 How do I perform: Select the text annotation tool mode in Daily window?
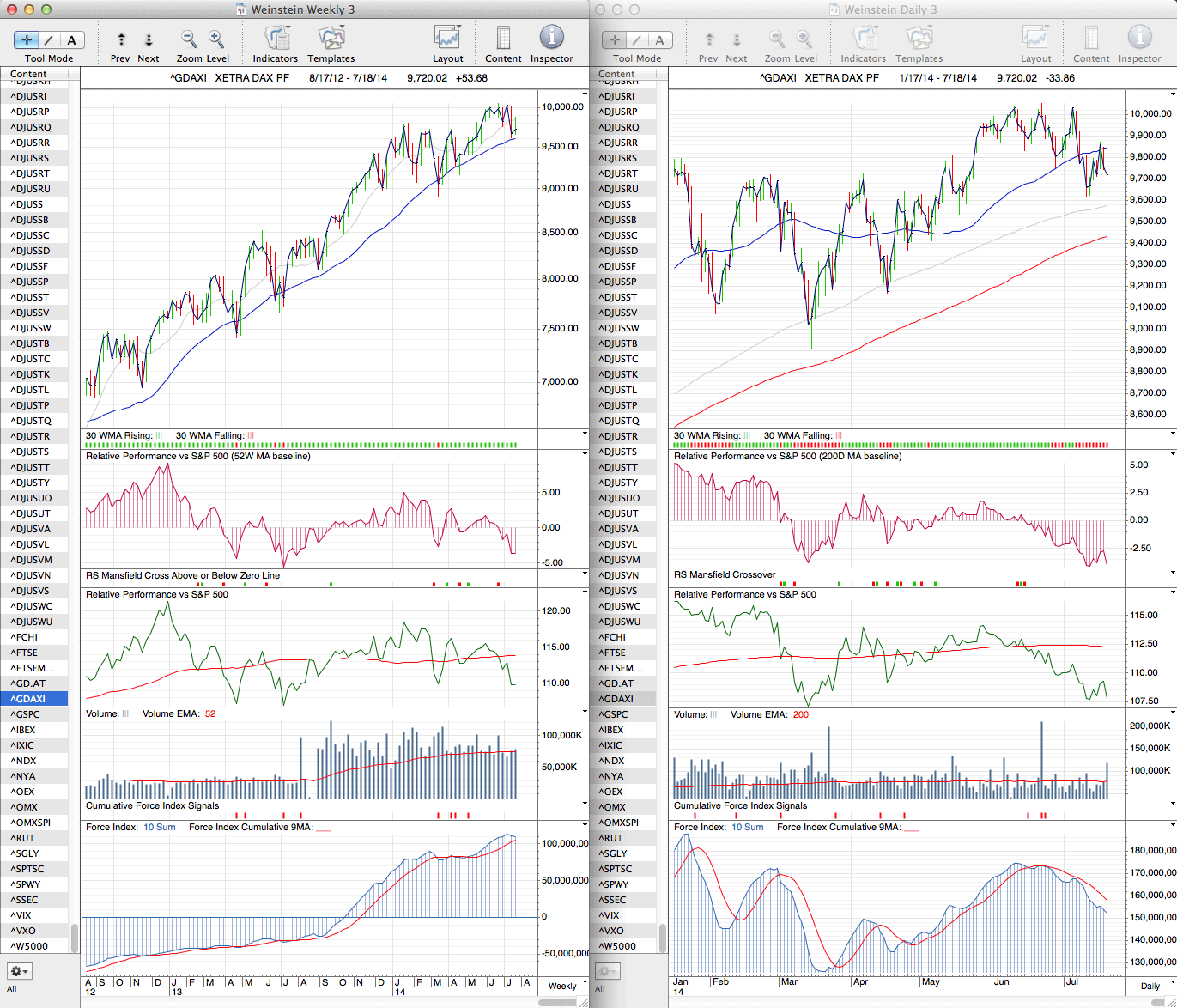point(660,40)
